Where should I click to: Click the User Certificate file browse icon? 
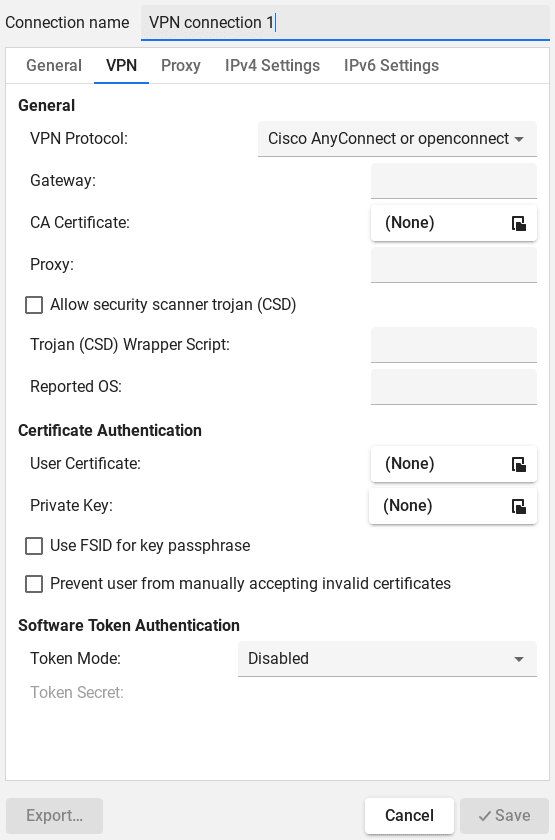pyautogui.click(x=519, y=464)
